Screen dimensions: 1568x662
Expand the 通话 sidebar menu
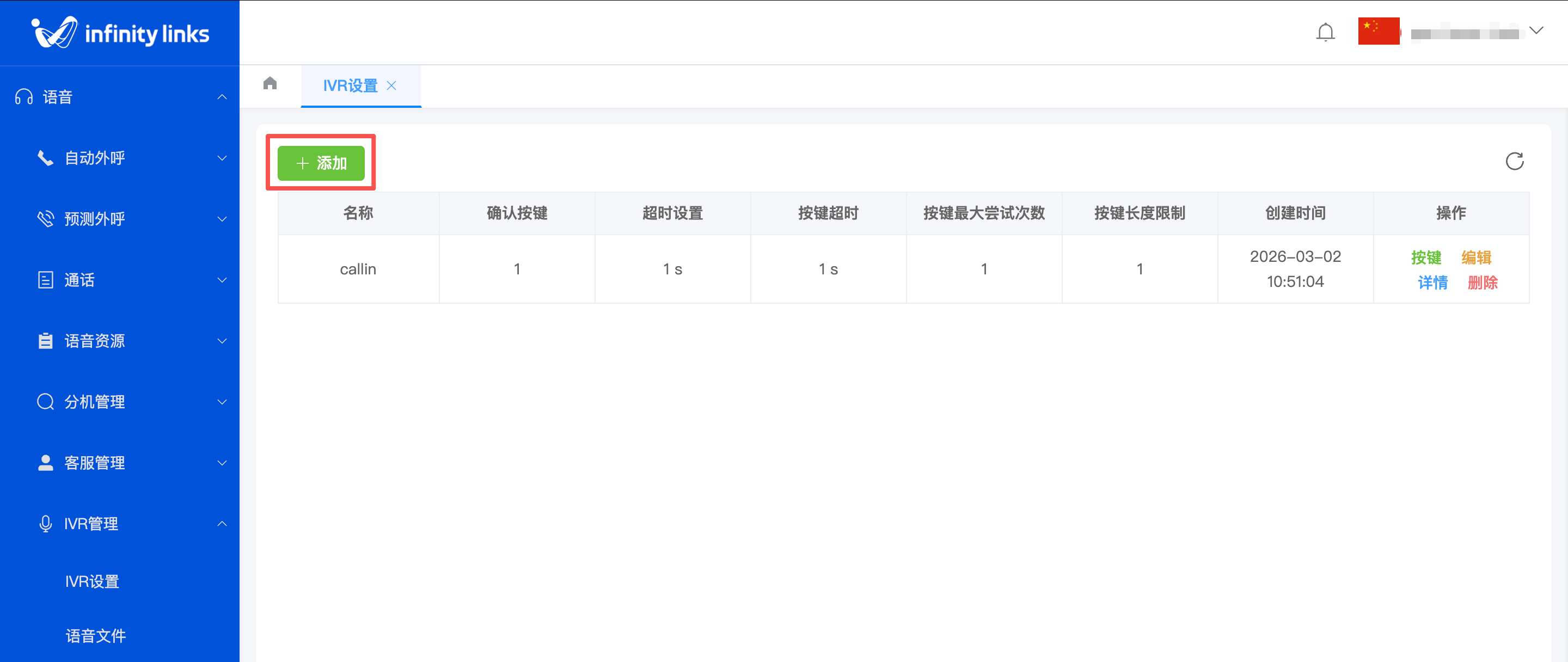(79, 280)
